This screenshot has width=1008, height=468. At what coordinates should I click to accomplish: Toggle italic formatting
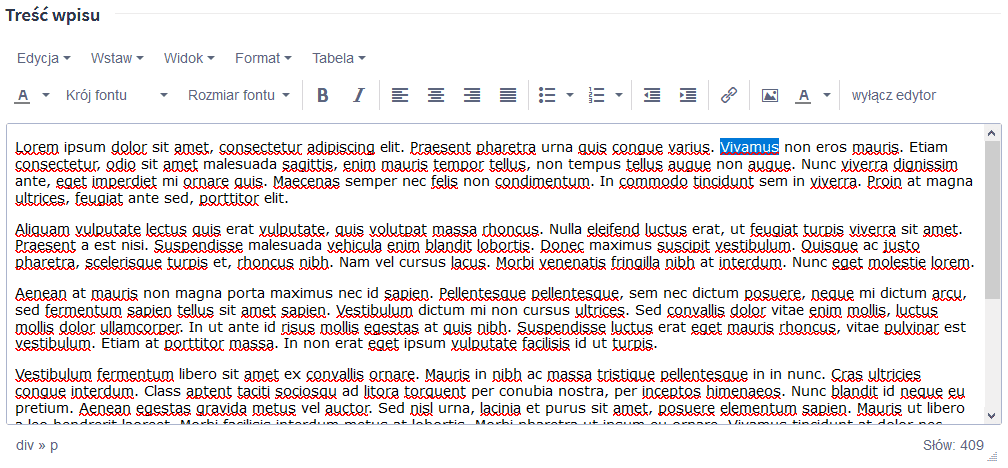(359, 96)
